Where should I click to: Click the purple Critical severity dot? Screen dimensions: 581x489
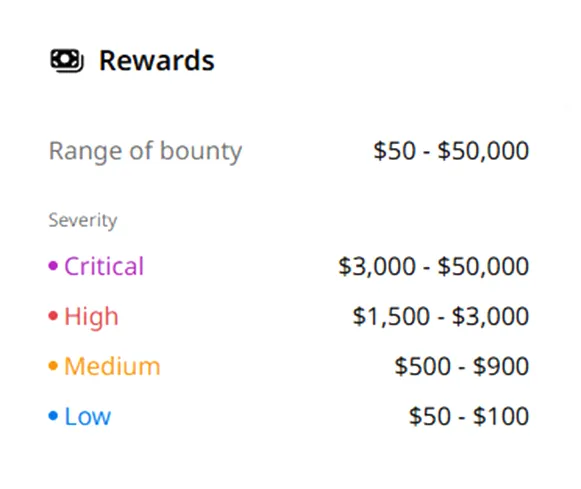[x=53, y=266]
